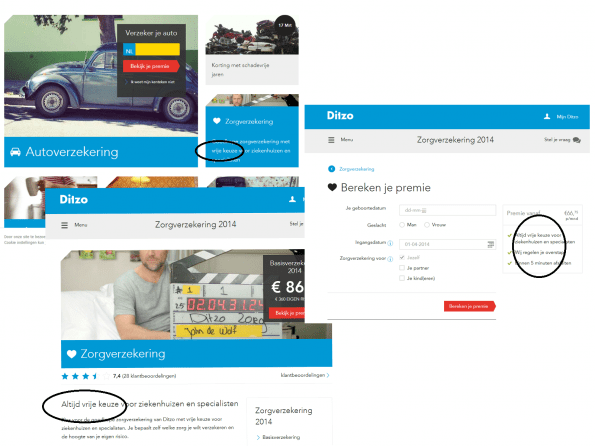Click the yellow NL license plate input
Viewport: 595px width, 446px height.
[x=151, y=49]
